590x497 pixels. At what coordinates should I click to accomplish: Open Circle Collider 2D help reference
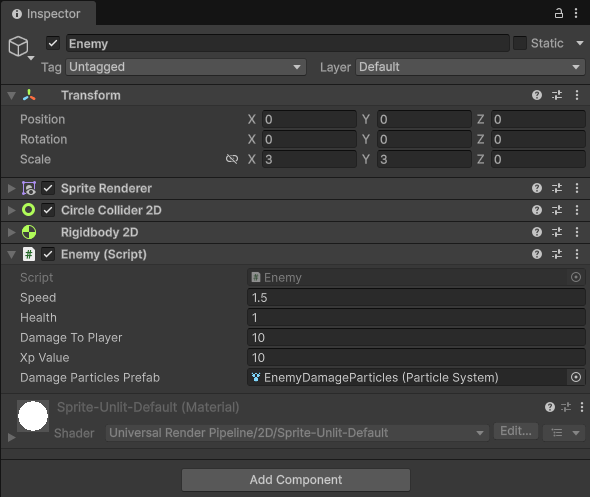537,210
